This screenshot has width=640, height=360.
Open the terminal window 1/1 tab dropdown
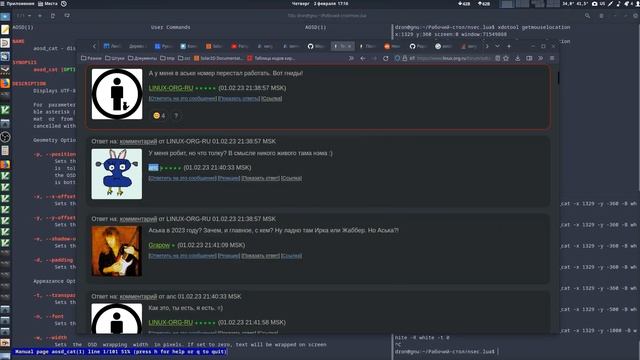[24, 16]
